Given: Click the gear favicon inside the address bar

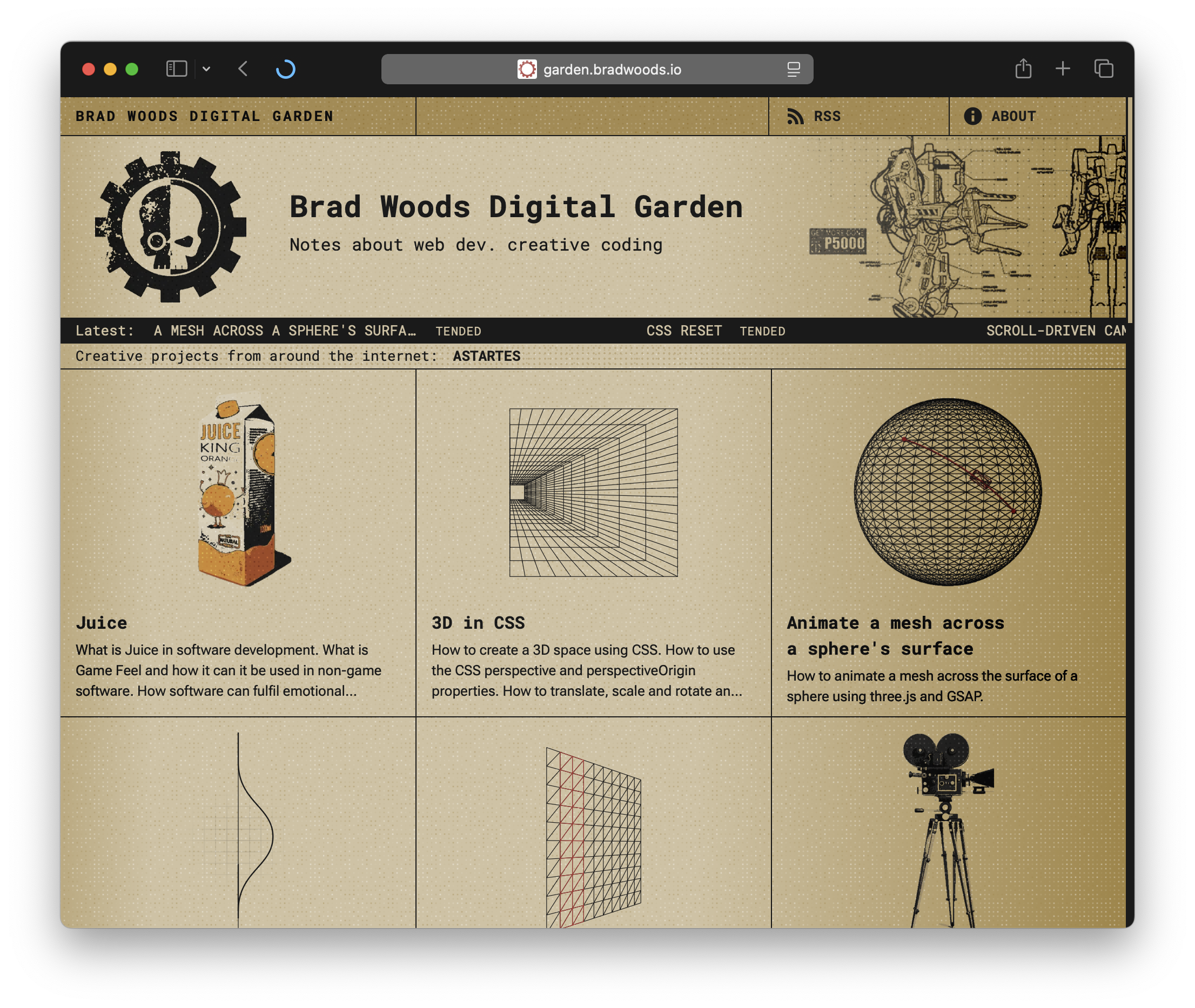Looking at the screenshot, I should coord(527,69).
